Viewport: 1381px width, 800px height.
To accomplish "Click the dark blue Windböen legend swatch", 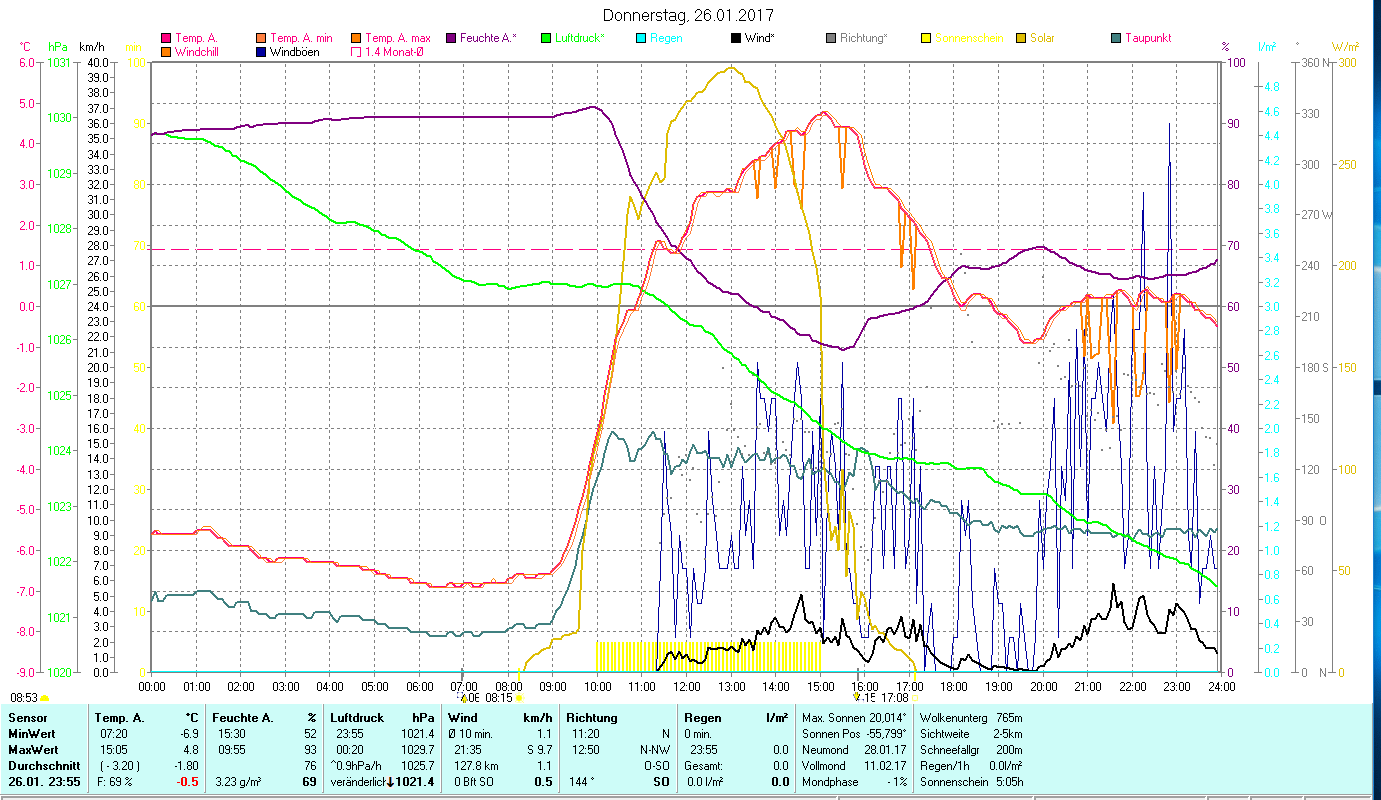I will coord(263,51).
